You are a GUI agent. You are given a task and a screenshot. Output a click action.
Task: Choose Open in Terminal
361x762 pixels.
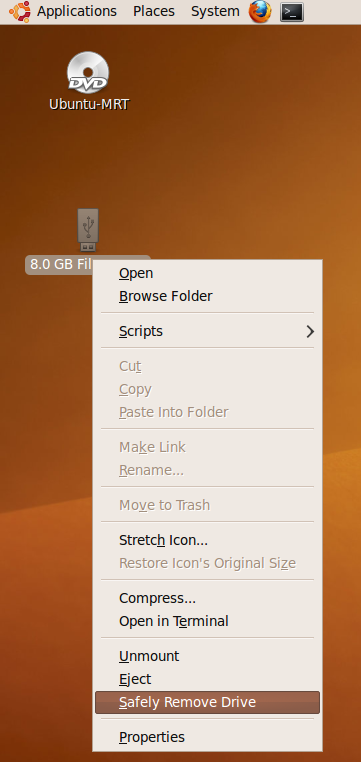[207, 621]
